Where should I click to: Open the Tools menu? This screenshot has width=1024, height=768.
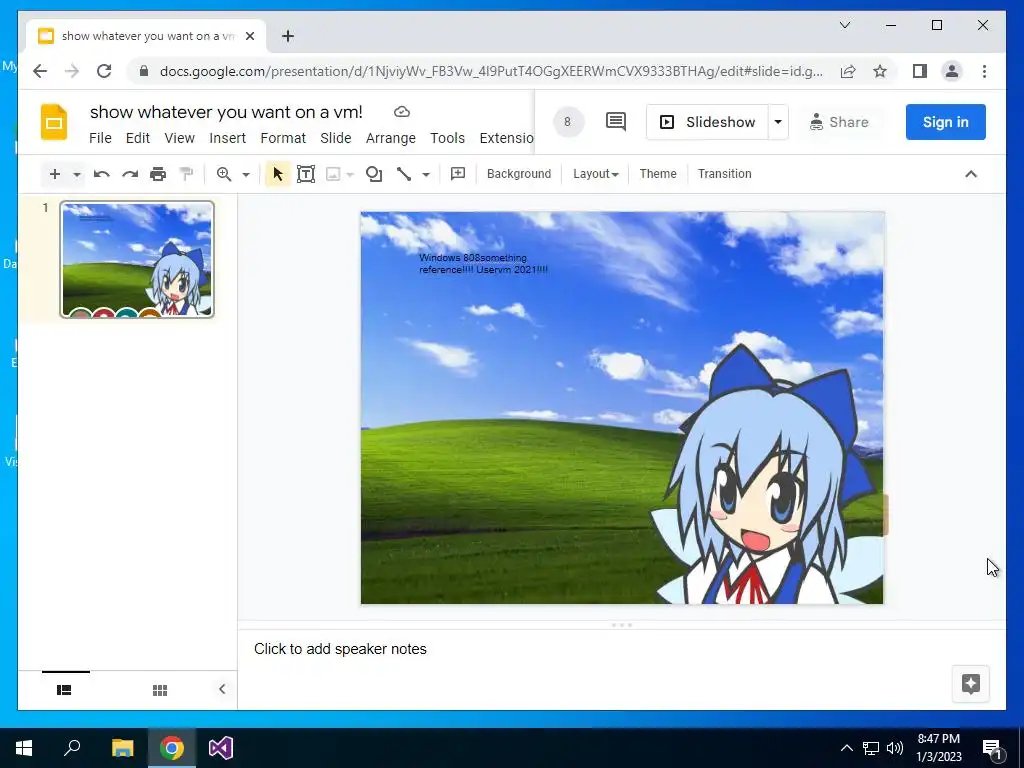[447, 138]
